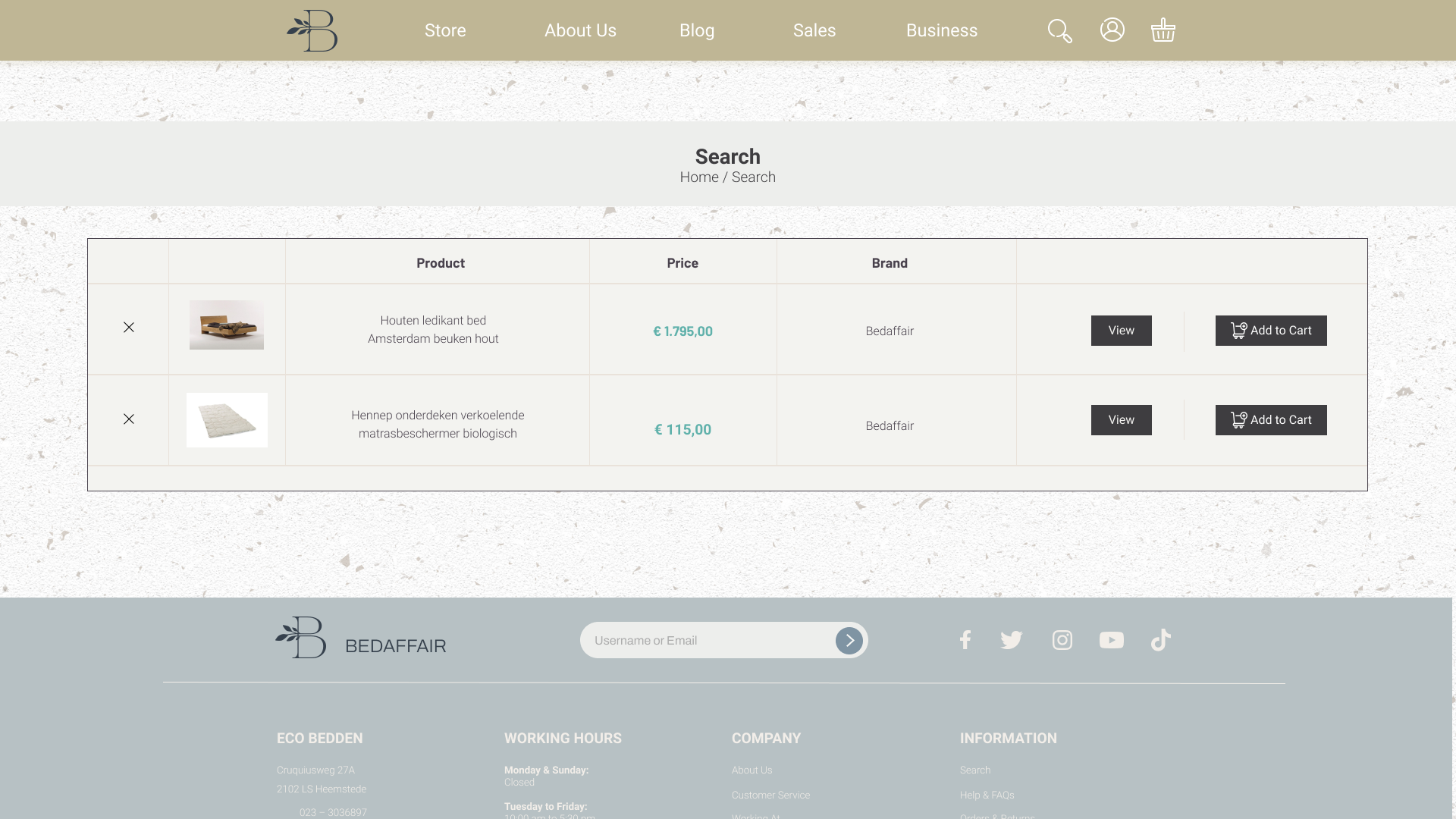
Task: Open the YouTube social icon
Action: pyautogui.click(x=1111, y=640)
